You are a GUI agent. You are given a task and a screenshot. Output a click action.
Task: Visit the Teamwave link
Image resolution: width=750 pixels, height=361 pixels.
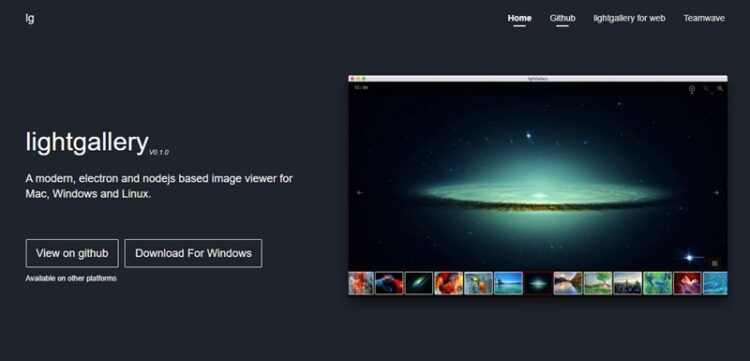704,18
